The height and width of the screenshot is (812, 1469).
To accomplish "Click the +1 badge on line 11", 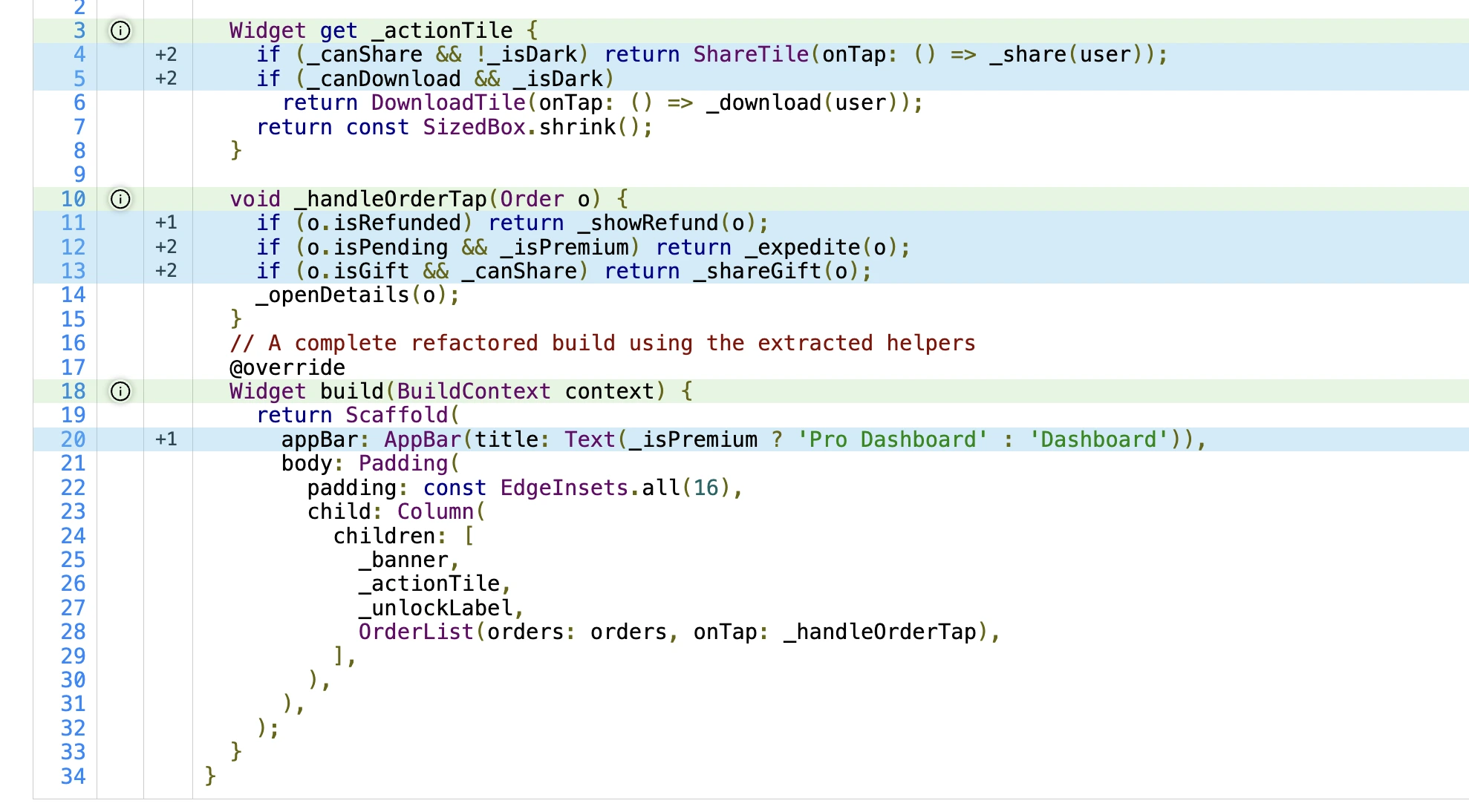I will tap(166, 223).
